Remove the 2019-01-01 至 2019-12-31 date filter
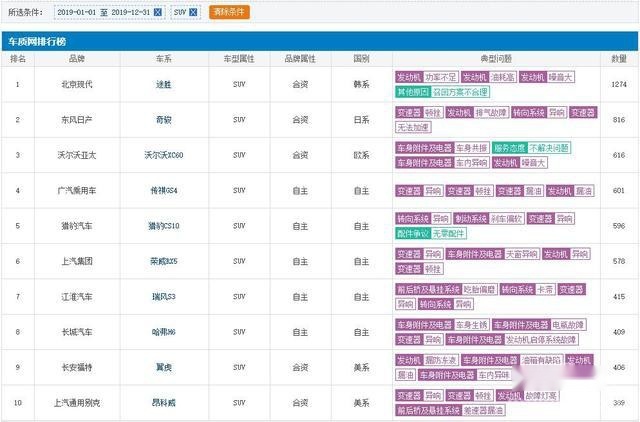This screenshot has height=422, width=640. tap(158, 12)
